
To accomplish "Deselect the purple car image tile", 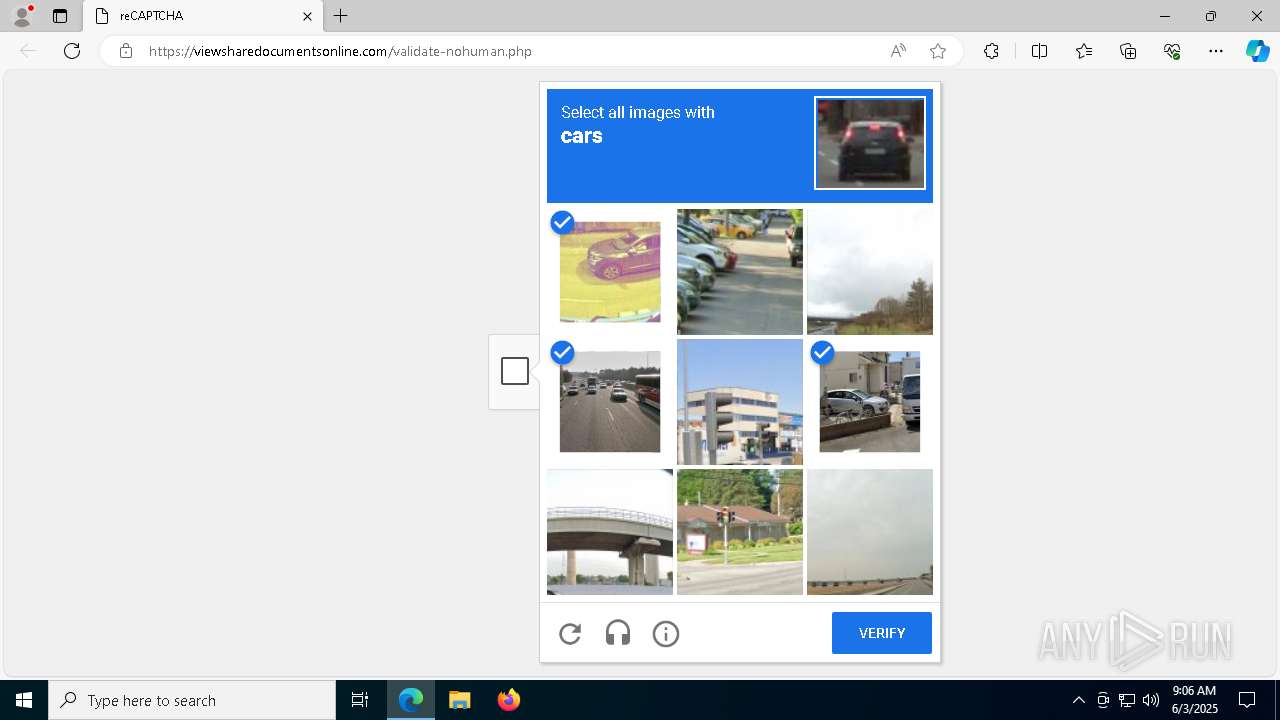I will pos(610,272).
